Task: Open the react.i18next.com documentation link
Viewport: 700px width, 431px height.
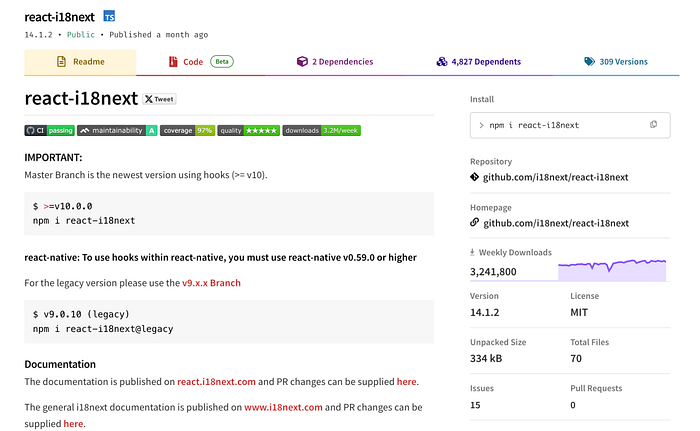Action: click(217, 382)
